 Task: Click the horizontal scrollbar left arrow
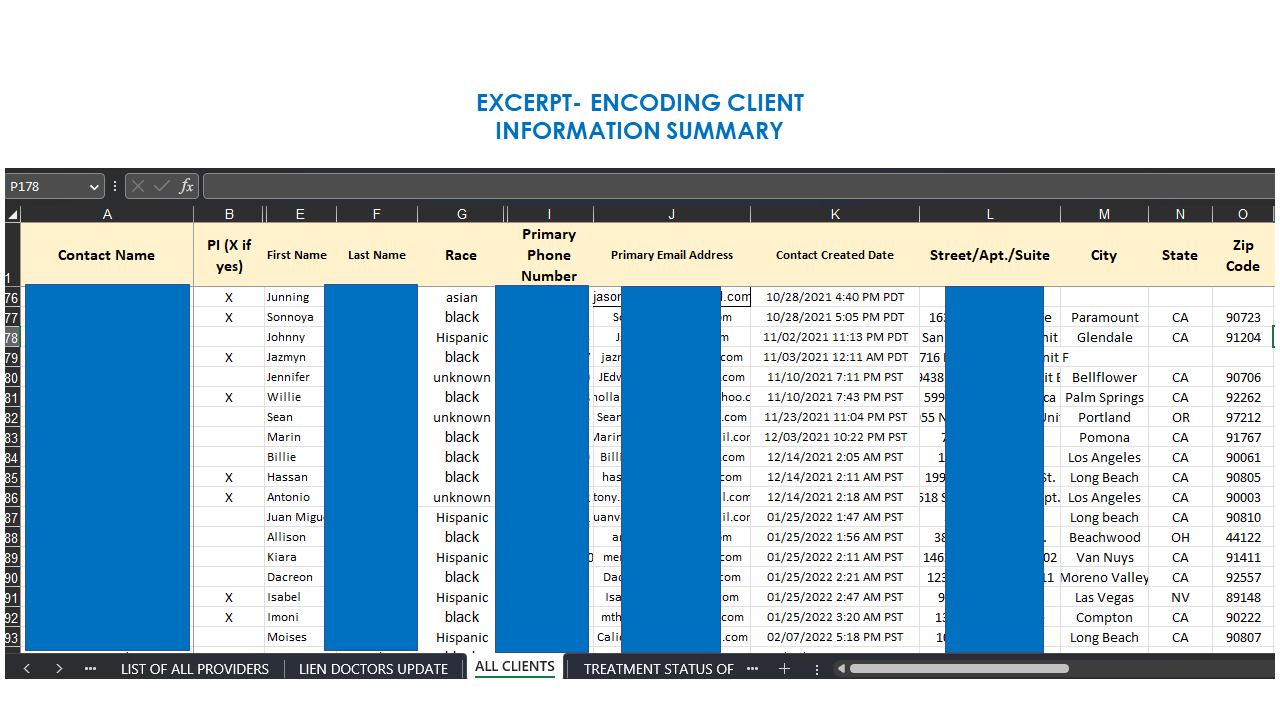point(842,668)
